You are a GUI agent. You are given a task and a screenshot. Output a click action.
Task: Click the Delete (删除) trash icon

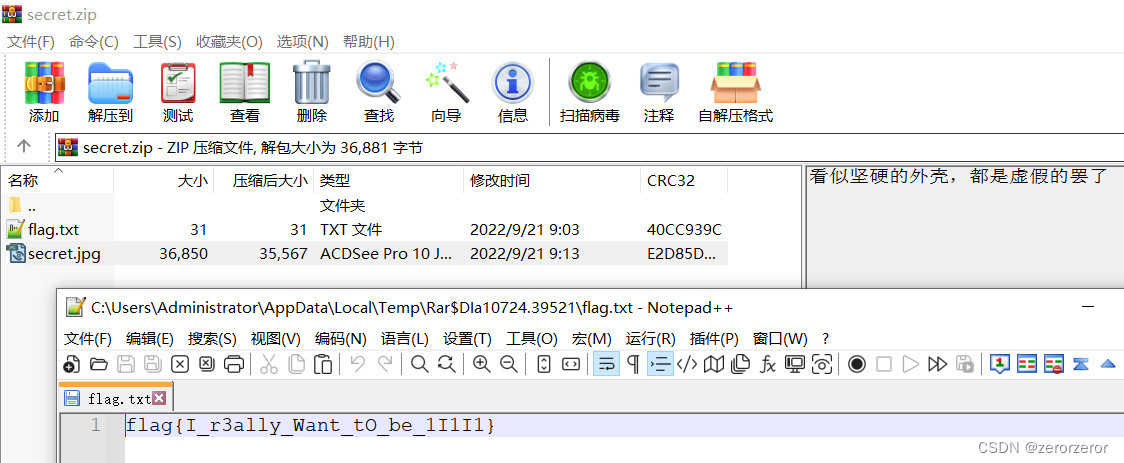click(x=312, y=83)
